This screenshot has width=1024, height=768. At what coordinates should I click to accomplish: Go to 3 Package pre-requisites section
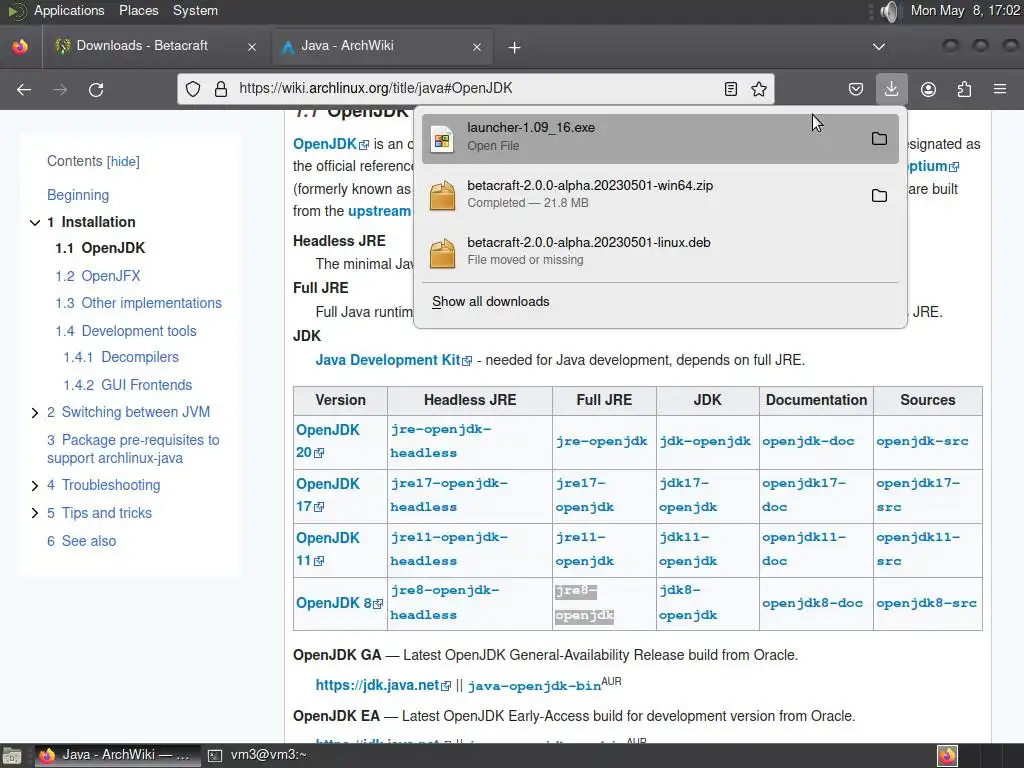pos(133,449)
